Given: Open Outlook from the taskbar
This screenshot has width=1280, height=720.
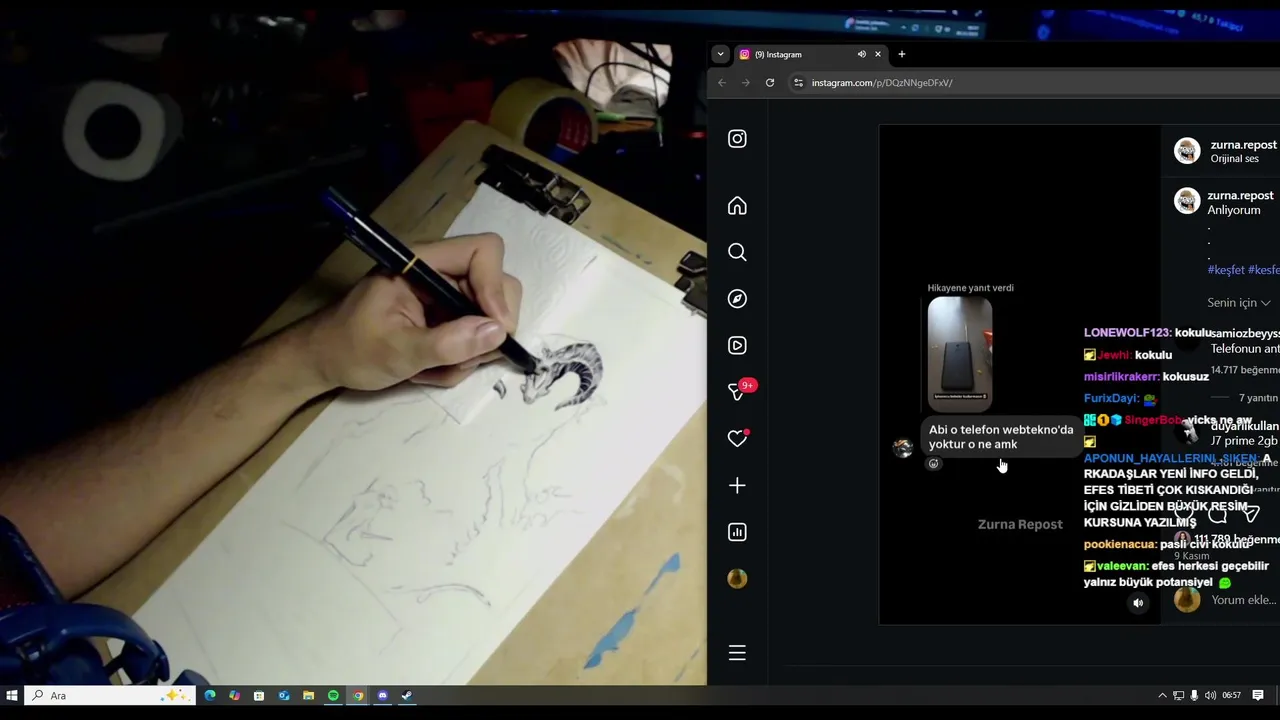Looking at the screenshot, I should pyautogui.click(x=284, y=695).
